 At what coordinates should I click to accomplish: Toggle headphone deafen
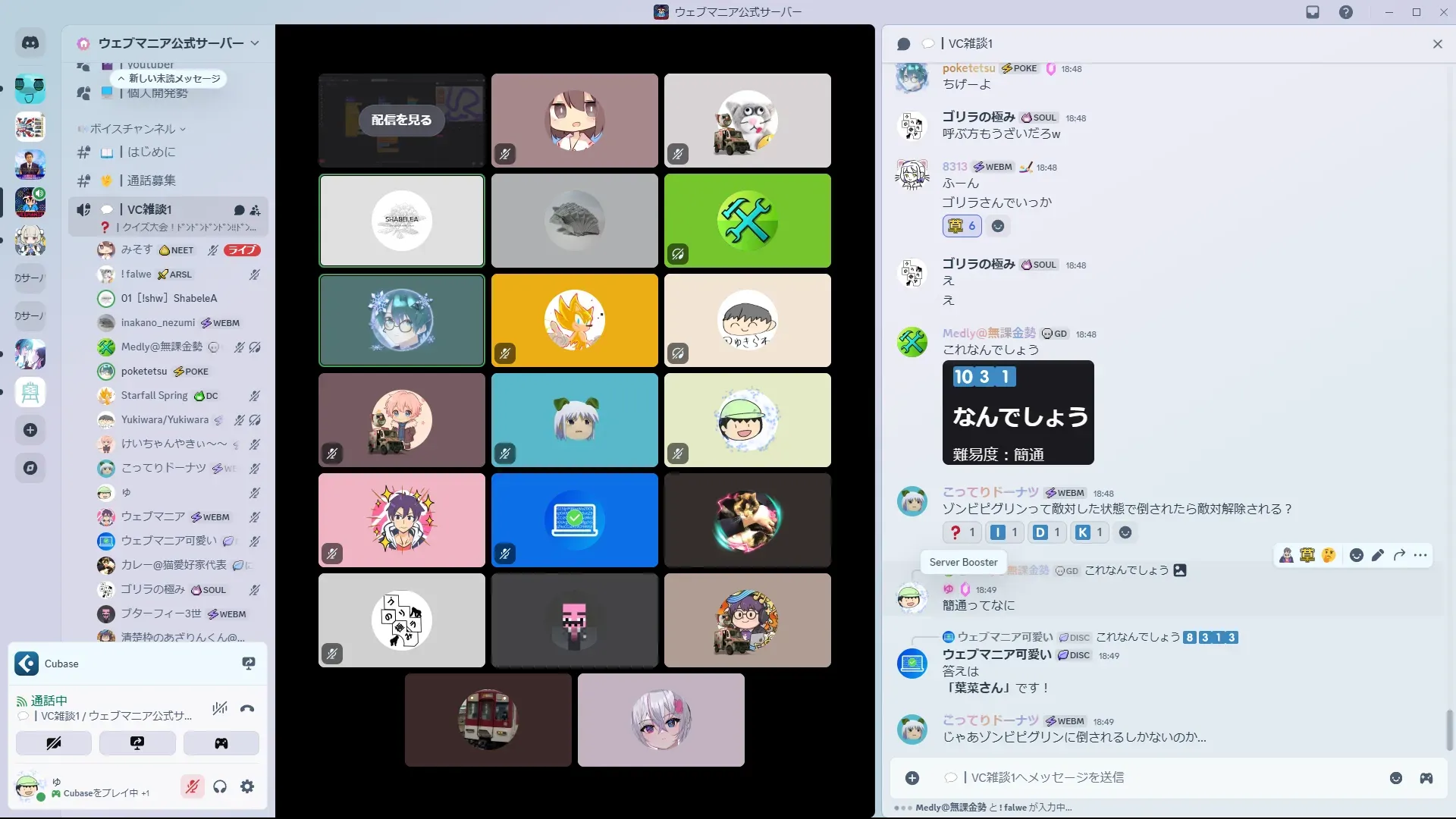220,787
